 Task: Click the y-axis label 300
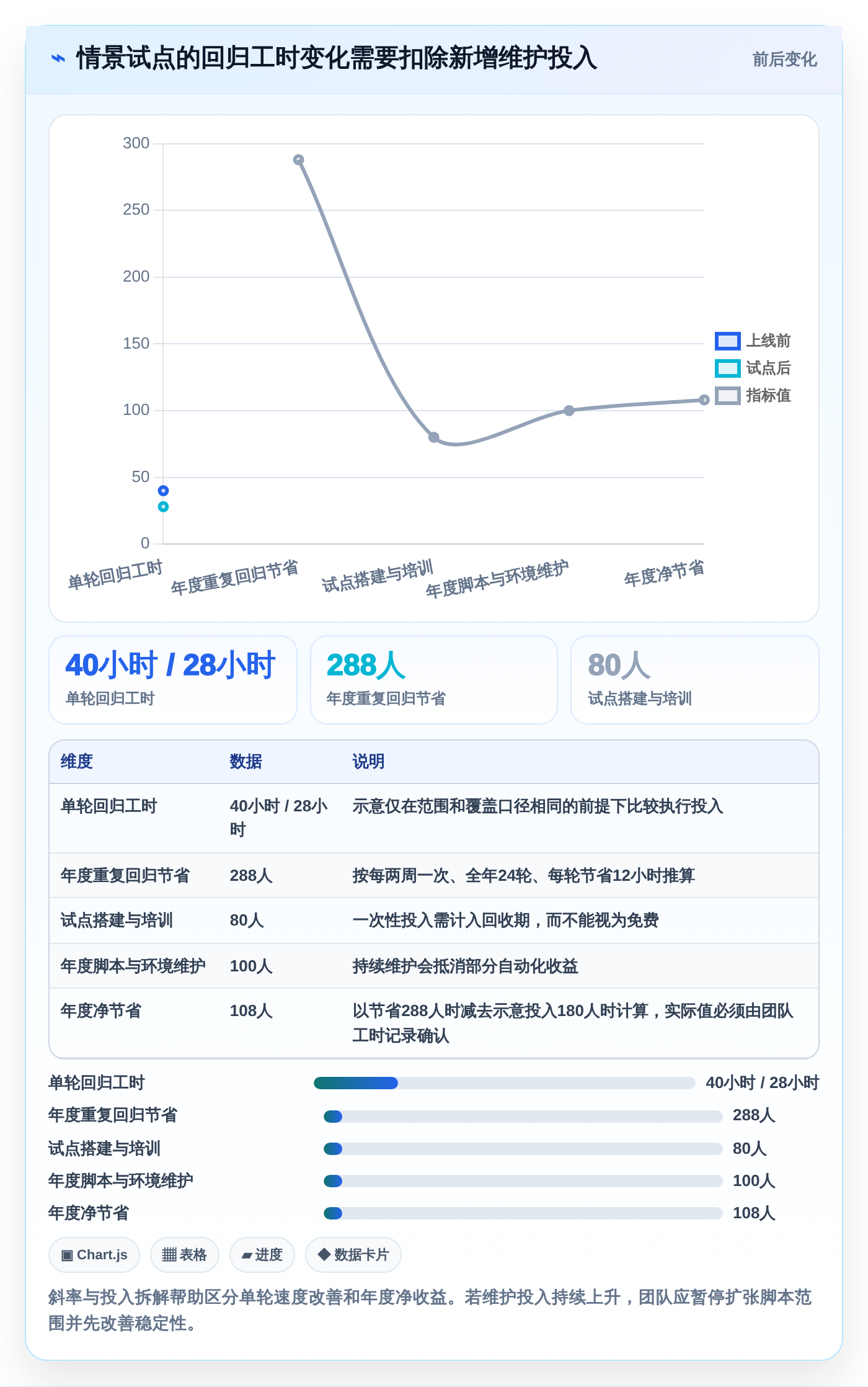pos(136,143)
